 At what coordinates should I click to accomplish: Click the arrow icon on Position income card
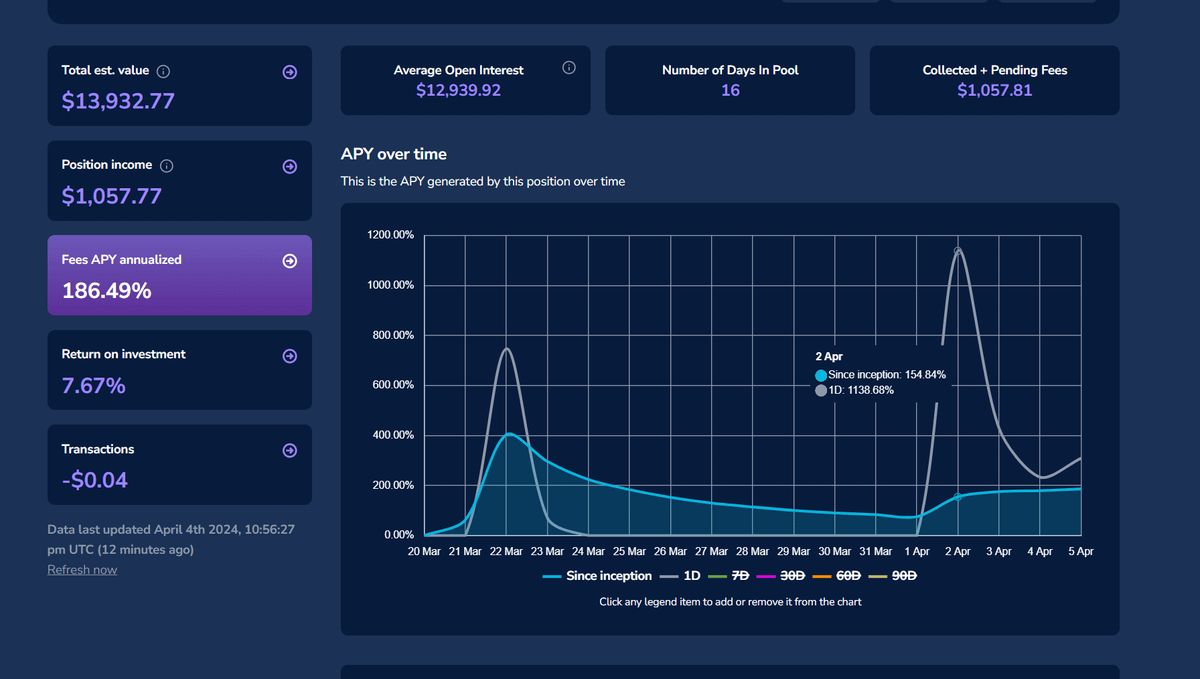(x=290, y=167)
